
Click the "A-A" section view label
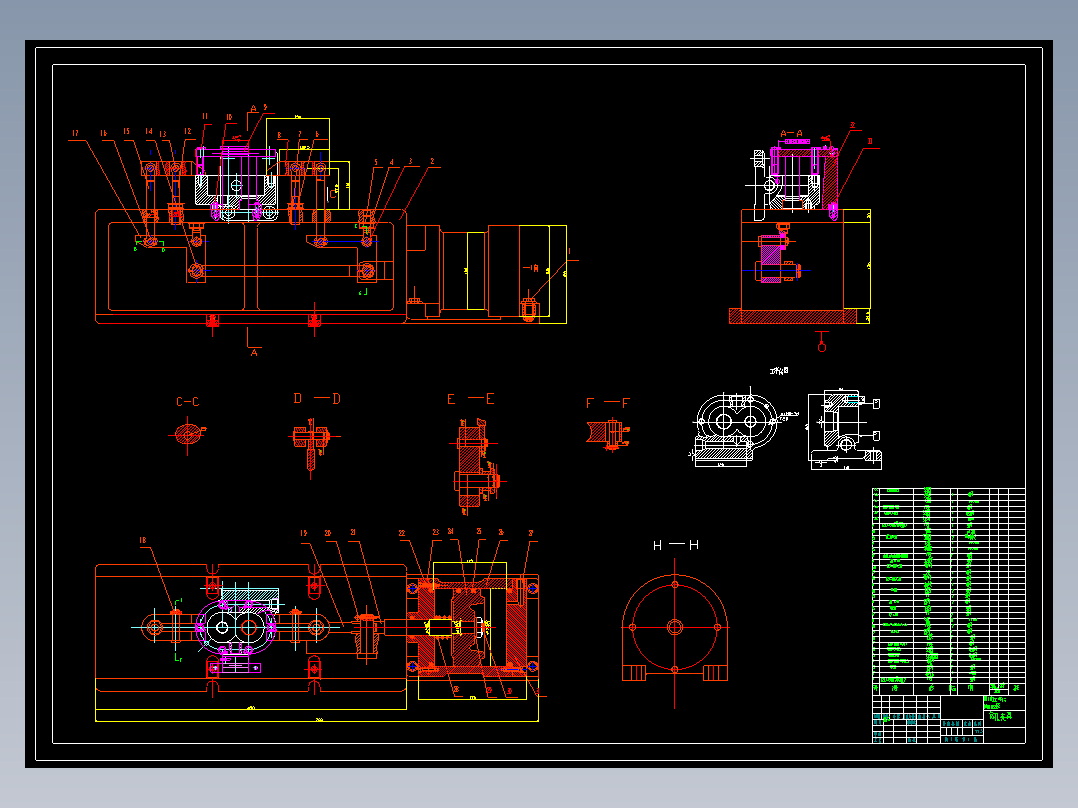791,133
